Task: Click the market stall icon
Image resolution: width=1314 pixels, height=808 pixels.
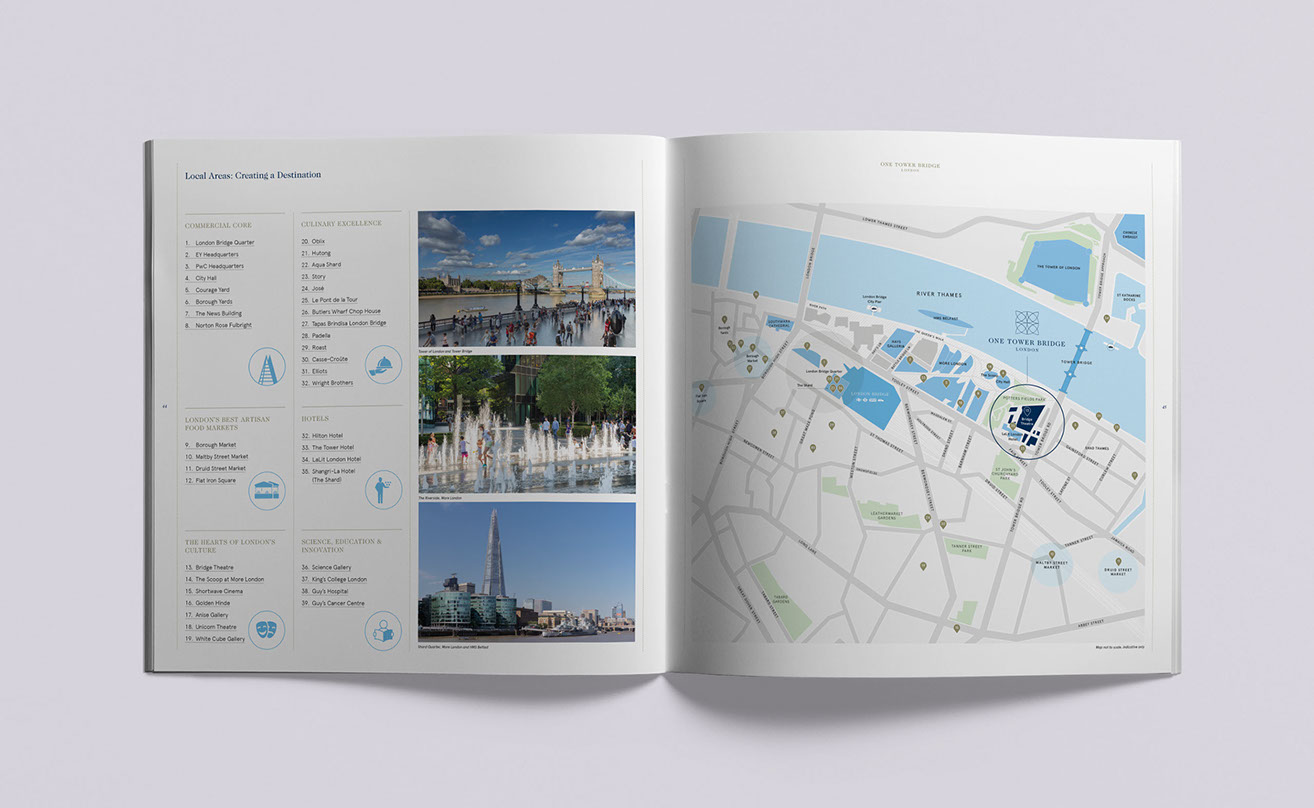Action: (x=266, y=491)
